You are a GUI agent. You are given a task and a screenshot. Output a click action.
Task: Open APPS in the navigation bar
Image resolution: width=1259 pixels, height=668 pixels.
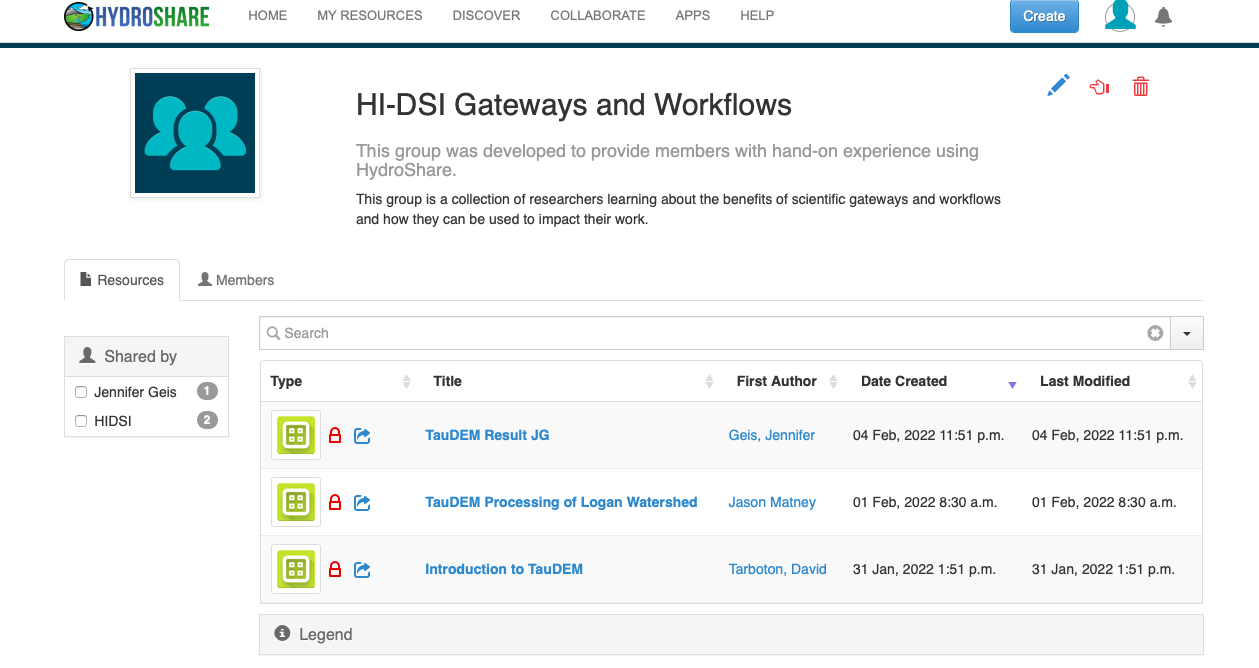693,15
